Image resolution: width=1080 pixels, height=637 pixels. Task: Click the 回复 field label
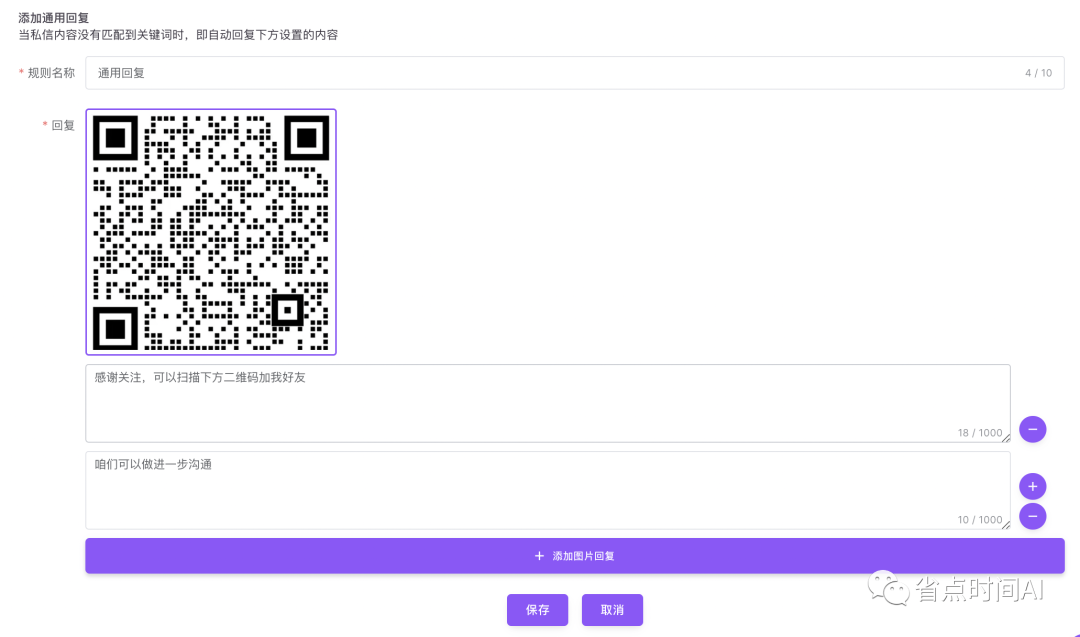coord(63,125)
